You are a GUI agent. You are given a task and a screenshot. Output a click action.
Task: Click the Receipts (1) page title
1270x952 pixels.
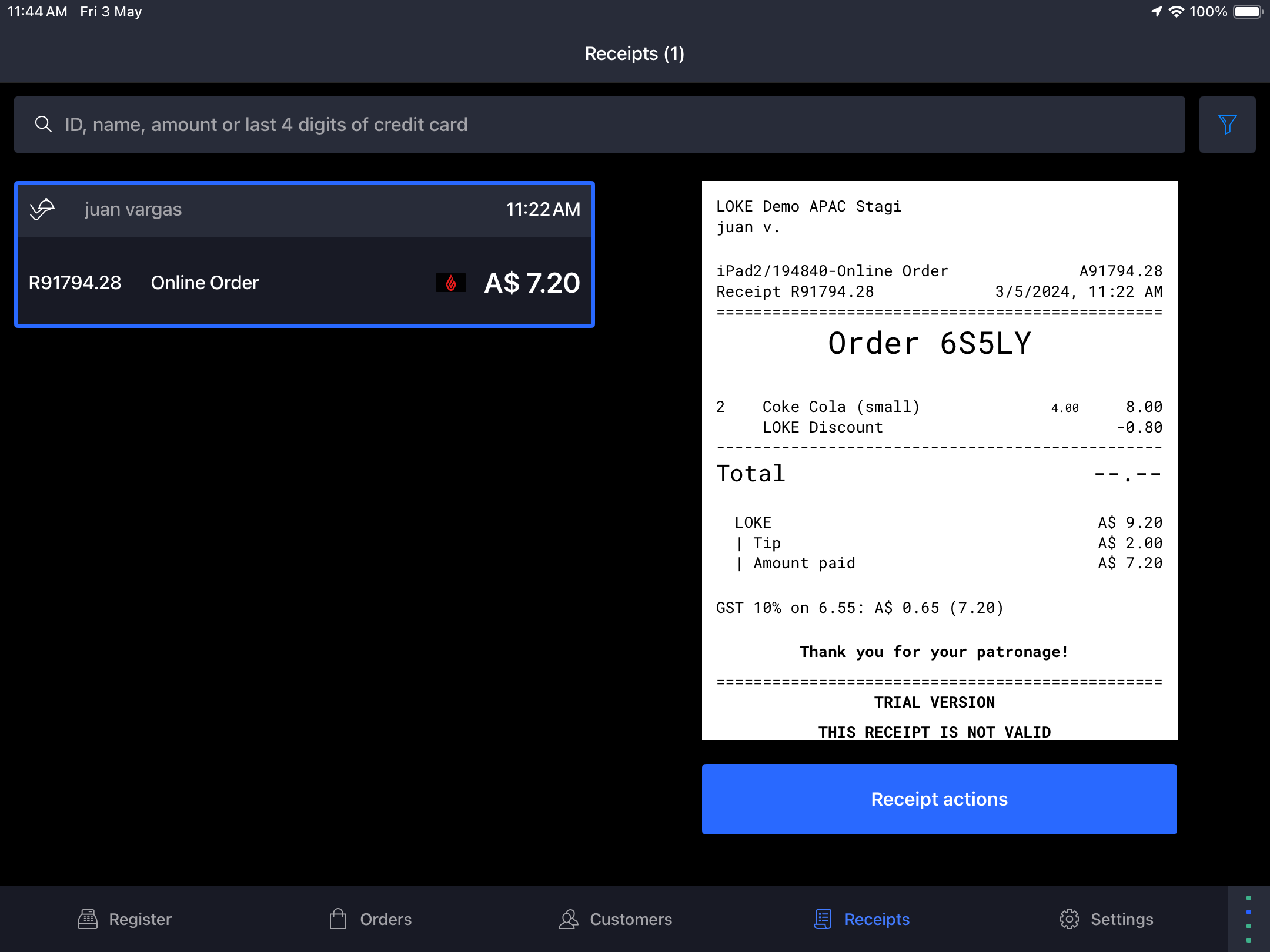pyautogui.click(x=634, y=53)
